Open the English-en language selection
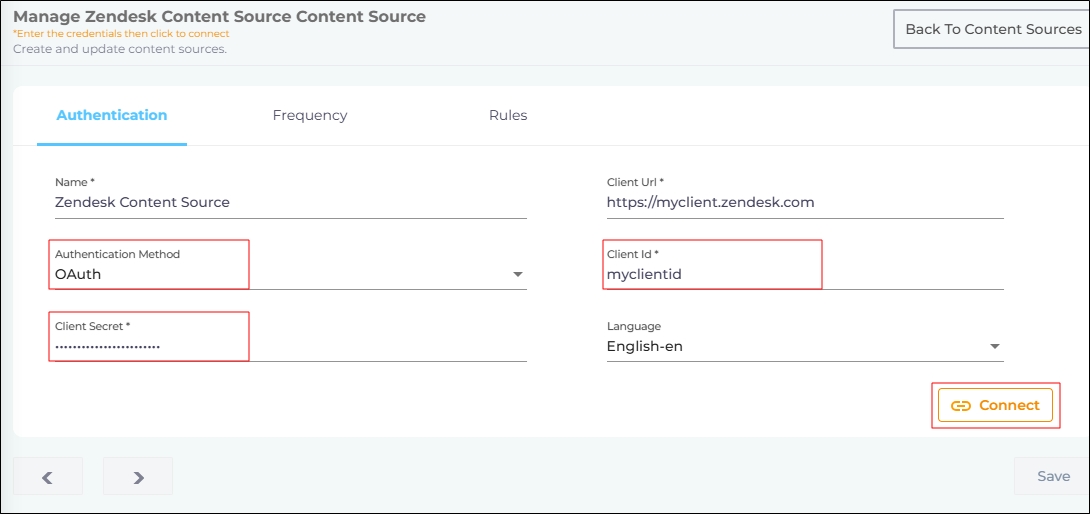The width and height of the screenshot is (1090, 514). point(645,346)
